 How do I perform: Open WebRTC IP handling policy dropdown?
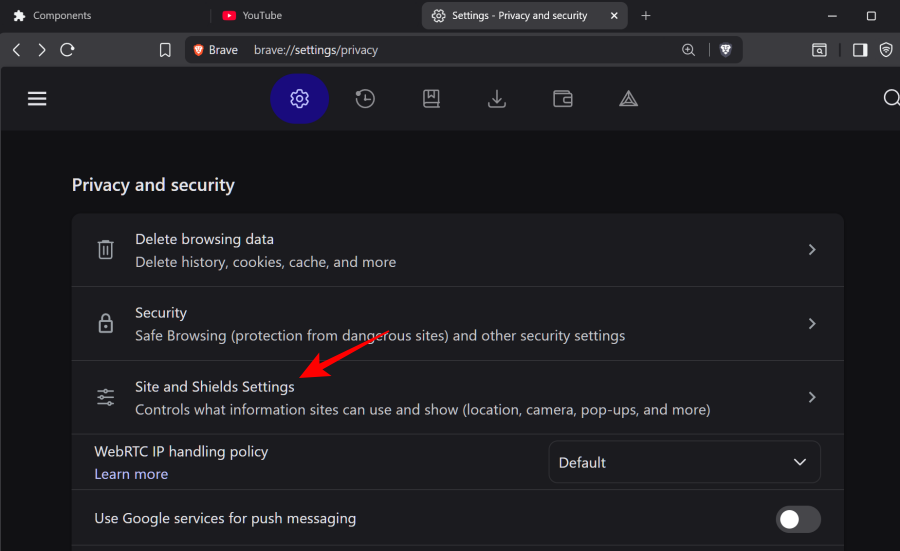[684, 462]
